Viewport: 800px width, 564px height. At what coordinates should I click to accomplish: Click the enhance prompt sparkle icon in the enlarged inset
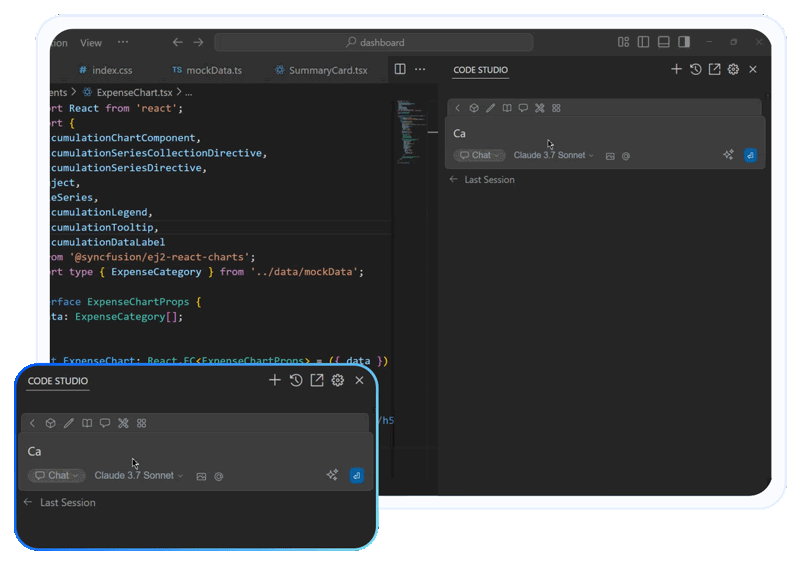[x=332, y=476]
